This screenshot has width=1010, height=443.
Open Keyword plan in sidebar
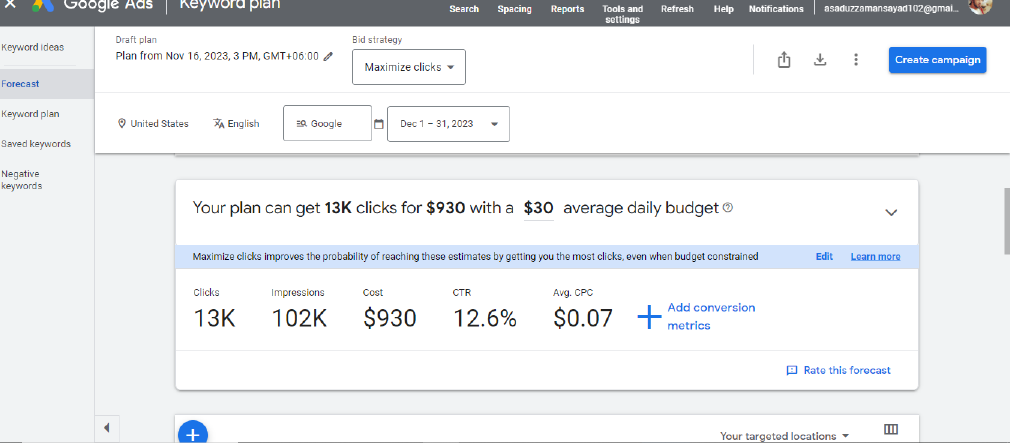tap(30, 114)
